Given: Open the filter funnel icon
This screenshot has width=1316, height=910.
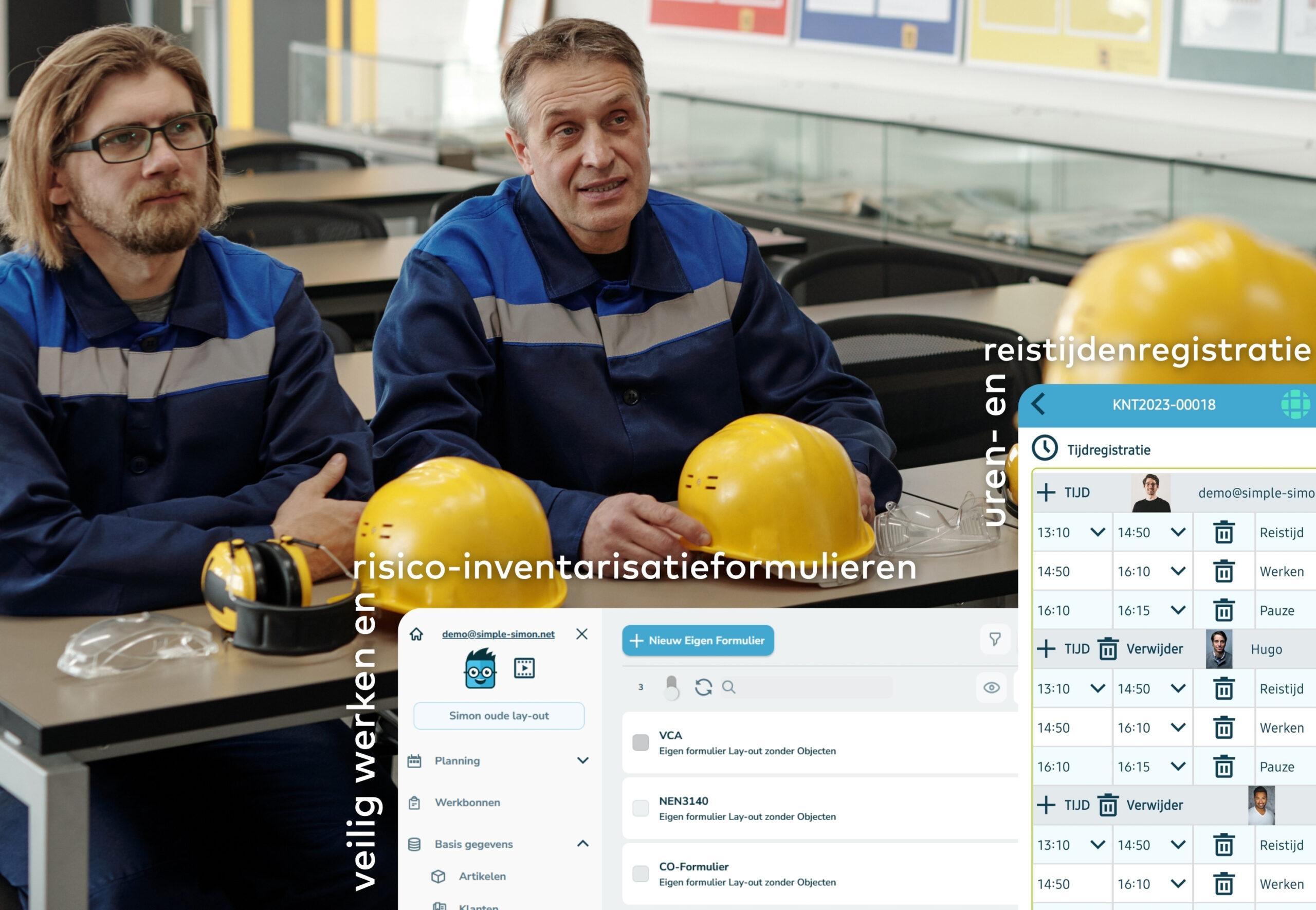Looking at the screenshot, I should pos(995,639).
